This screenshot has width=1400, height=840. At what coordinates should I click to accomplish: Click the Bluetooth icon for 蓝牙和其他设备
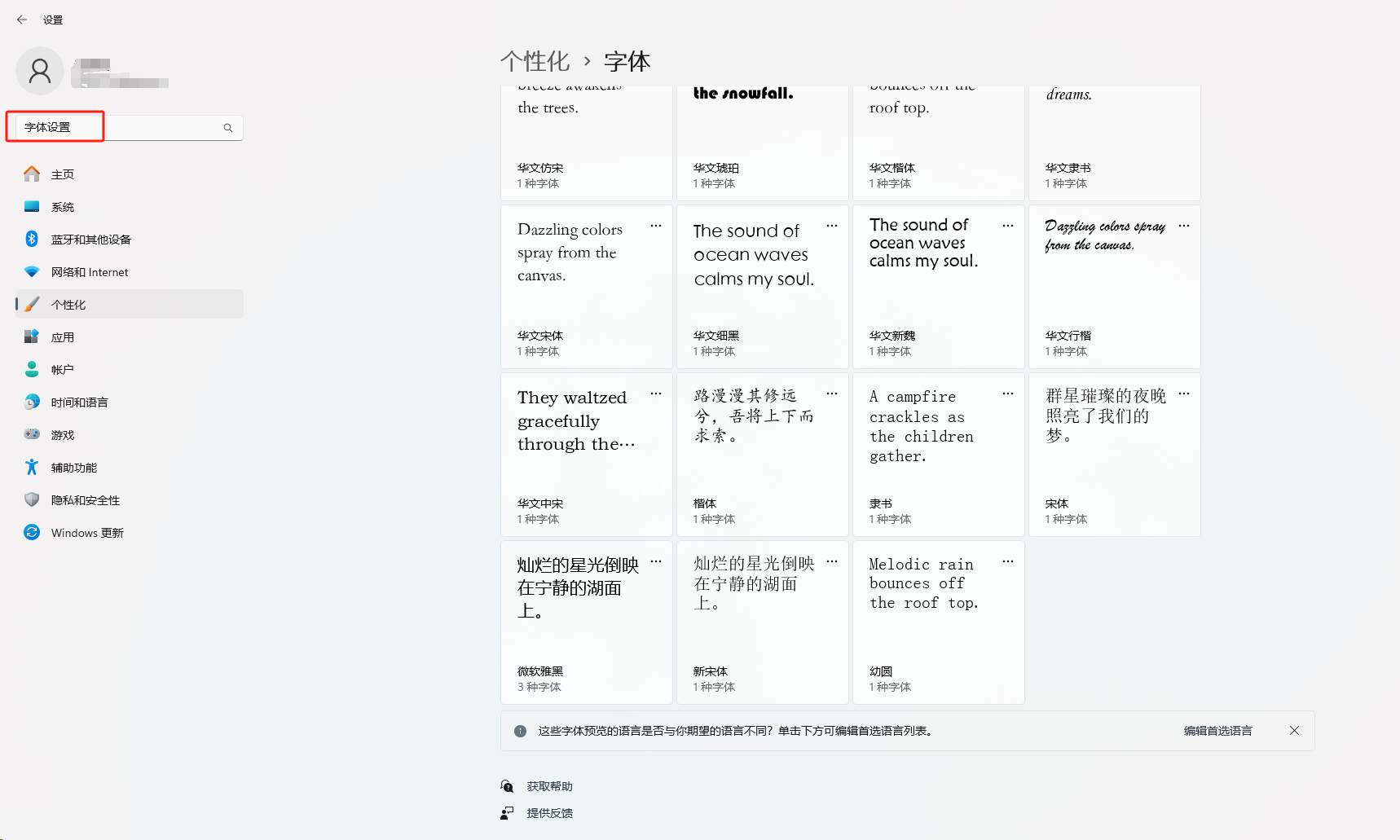pyautogui.click(x=32, y=239)
